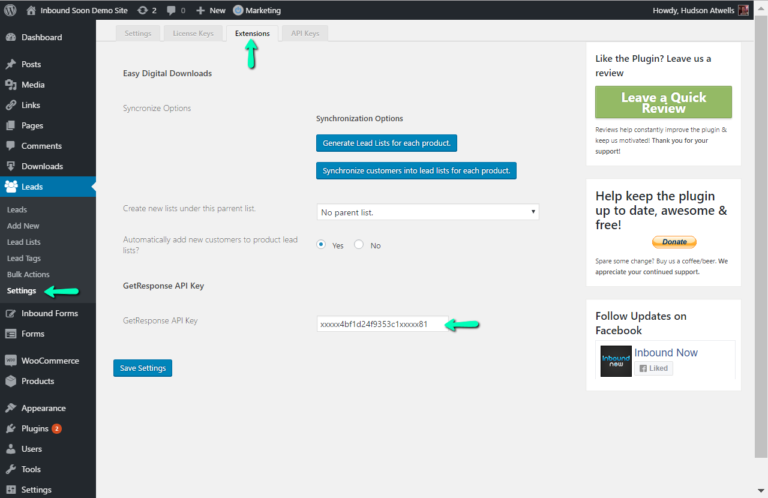The width and height of the screenshot is (768, 498).
Task: Open the API Keys tab
Action: [x=305, y=33]
